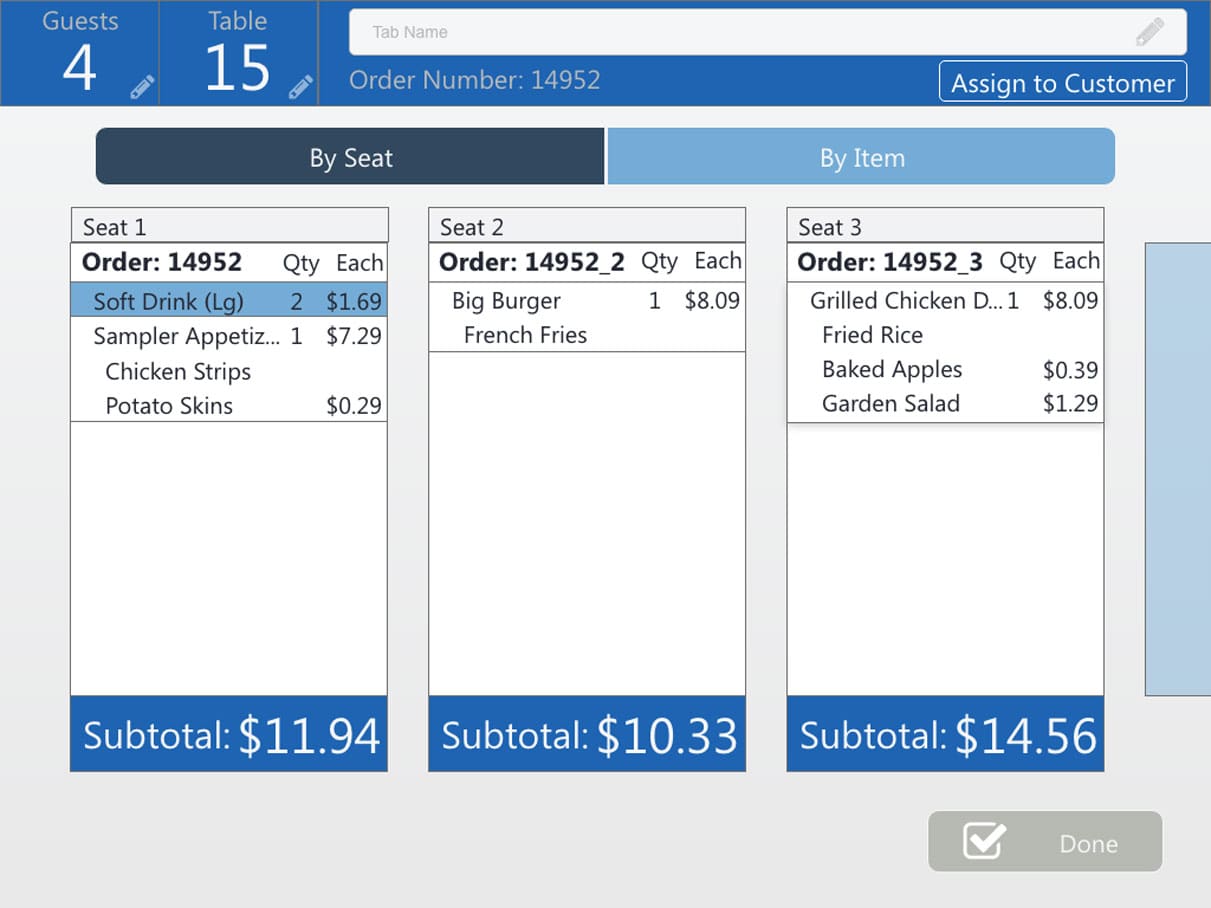Click the Seat 3 header
The image size is (1211, 908).
945,226
